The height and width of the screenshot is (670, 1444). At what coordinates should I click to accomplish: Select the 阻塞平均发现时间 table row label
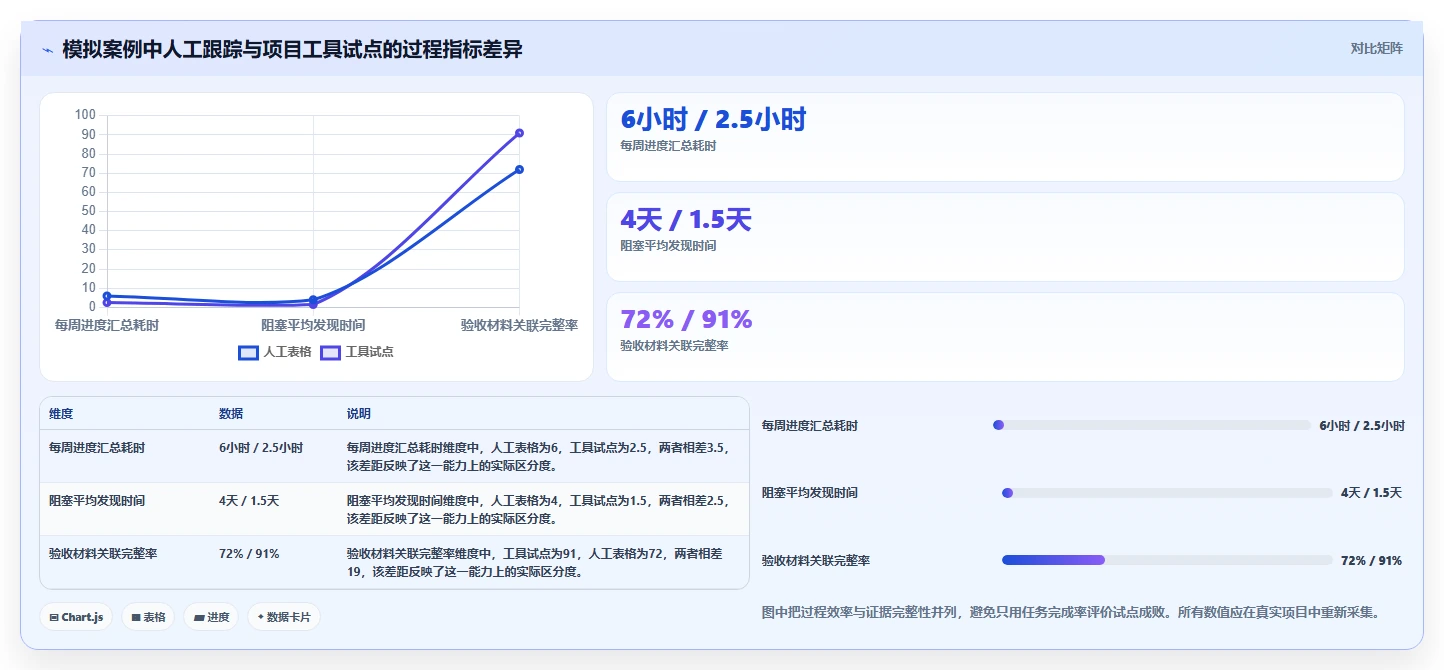[x=97, y=501]
